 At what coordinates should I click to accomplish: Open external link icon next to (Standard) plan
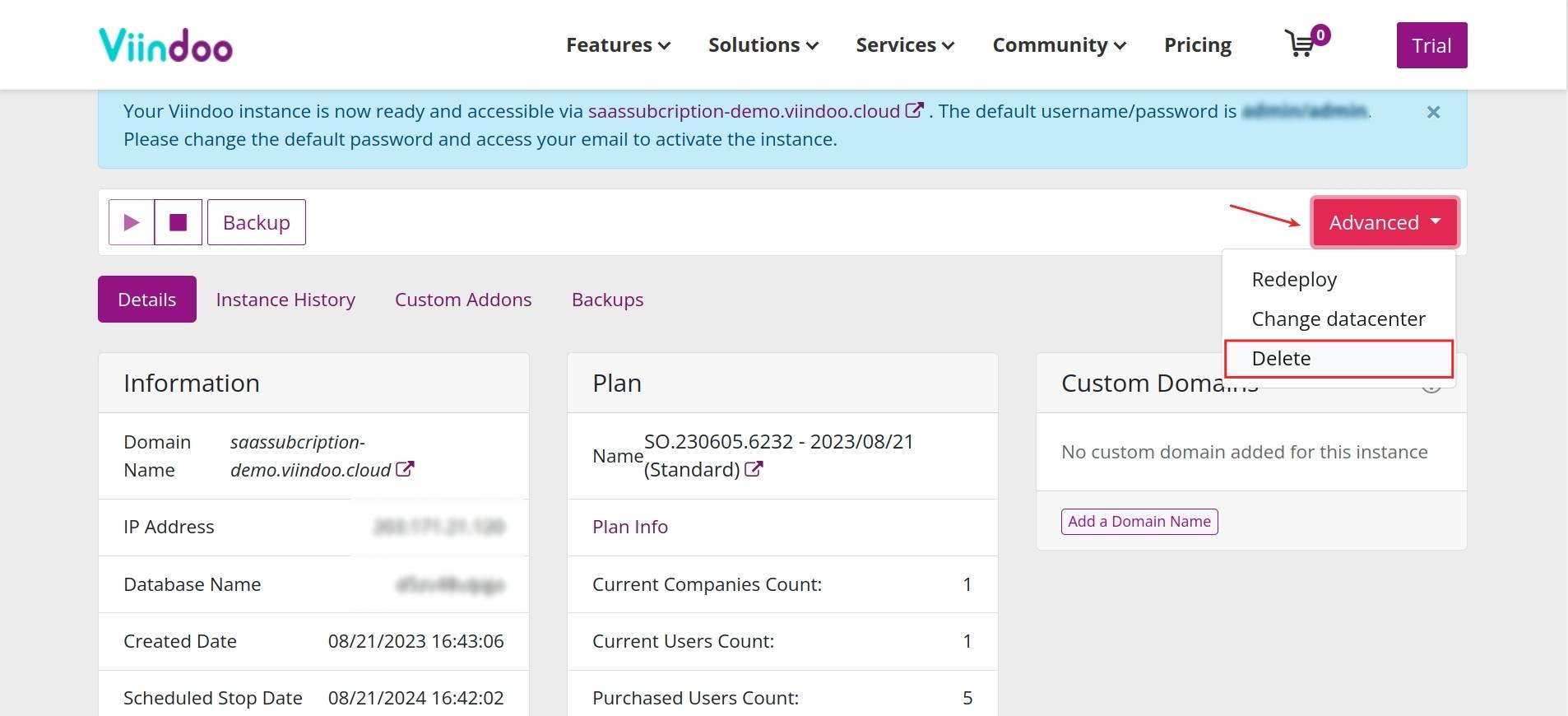pyautogui.click(x=754, y=469)
